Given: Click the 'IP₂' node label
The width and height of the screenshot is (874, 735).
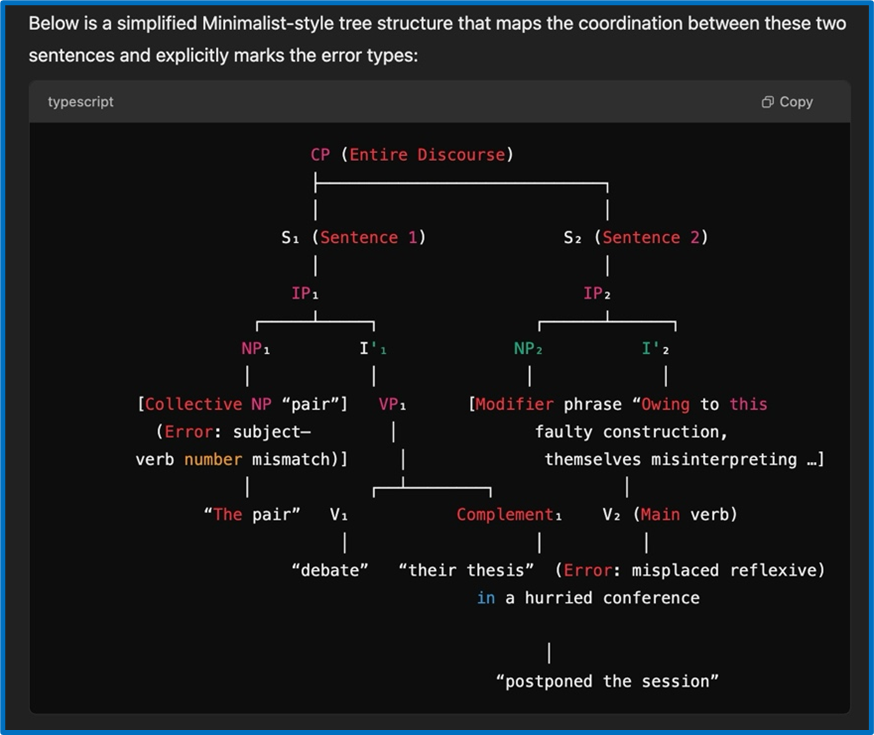Looking at the screenshot, I should 597,293.
